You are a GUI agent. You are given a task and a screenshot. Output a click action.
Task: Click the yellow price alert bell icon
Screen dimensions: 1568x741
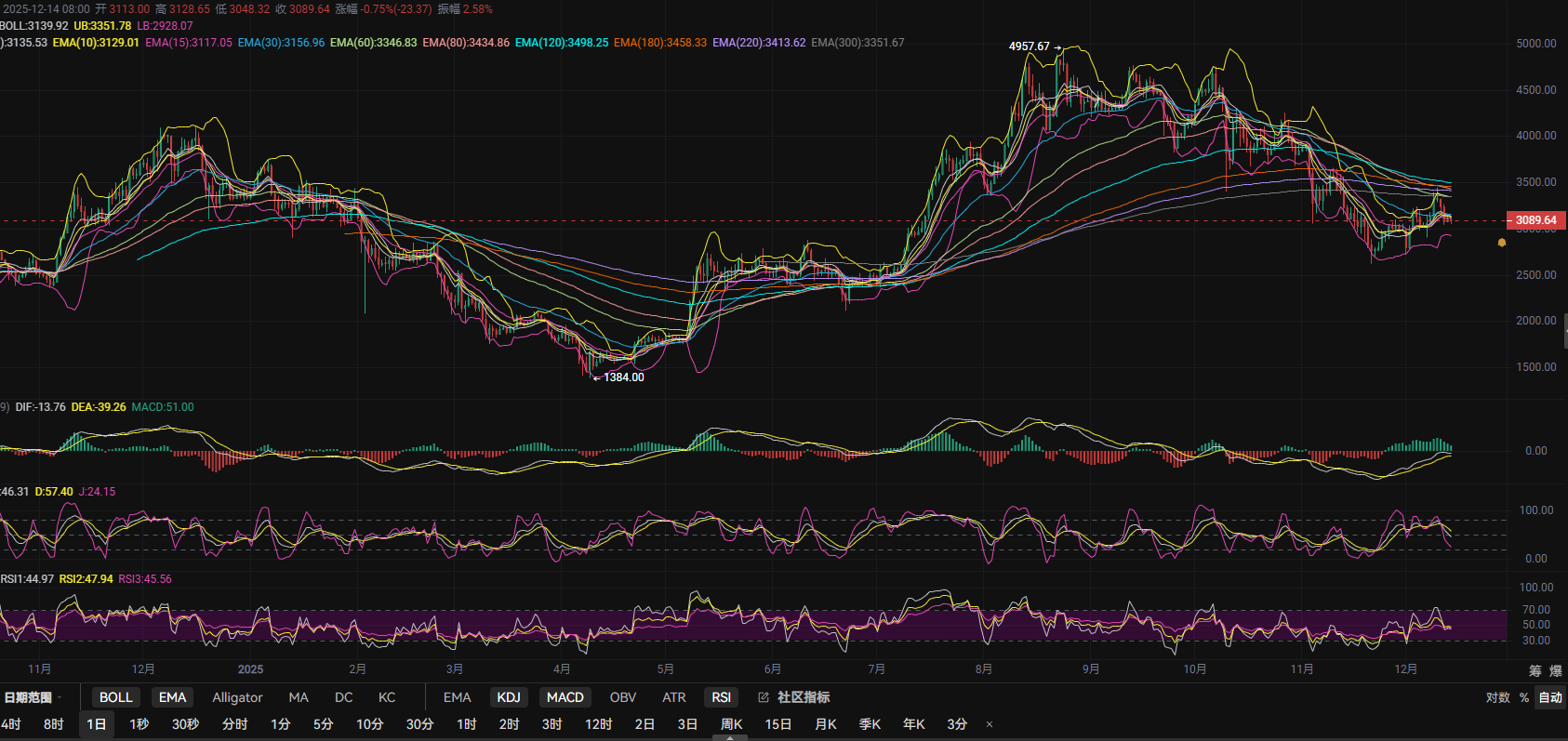[1501, 243]
